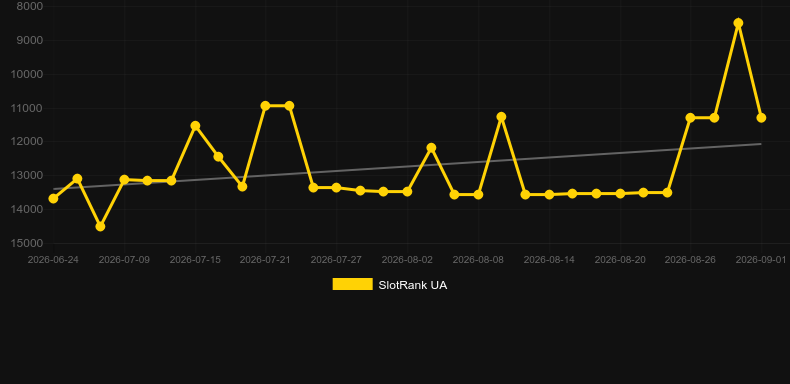Click the x-axis label 2026-07-21

(x=266, y=260)
